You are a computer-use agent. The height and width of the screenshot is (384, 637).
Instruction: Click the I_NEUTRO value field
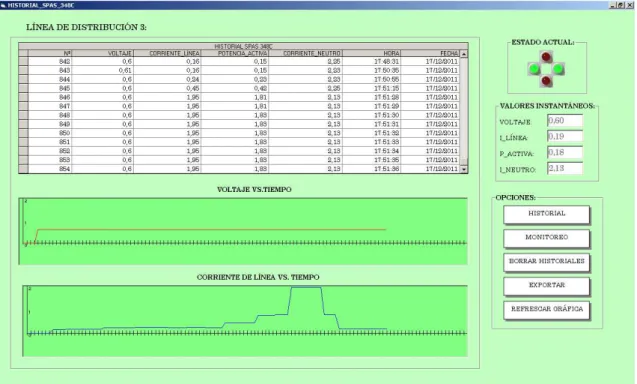(x=565, y=168)
